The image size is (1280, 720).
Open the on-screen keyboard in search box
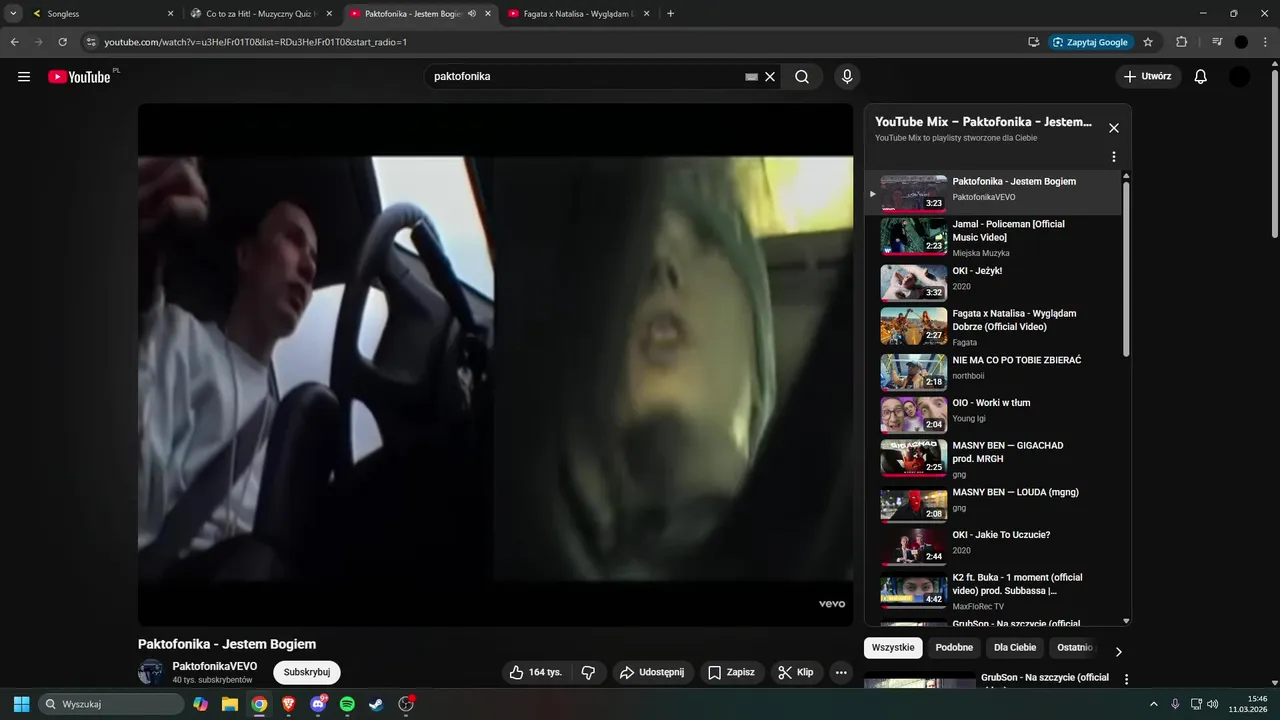pyautogui.click(x=752, y=77)
